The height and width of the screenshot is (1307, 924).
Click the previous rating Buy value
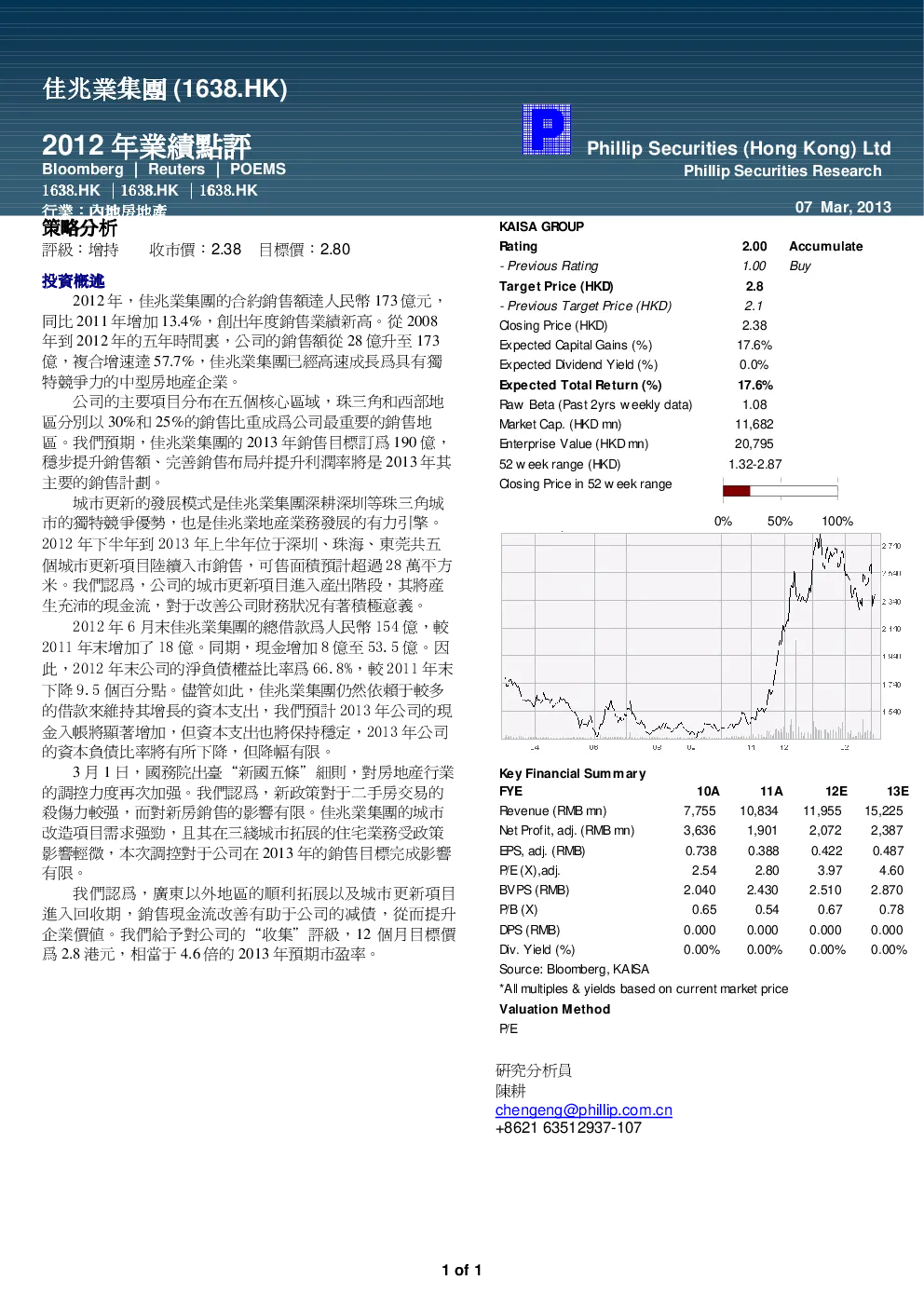click(x=800, y=265)
